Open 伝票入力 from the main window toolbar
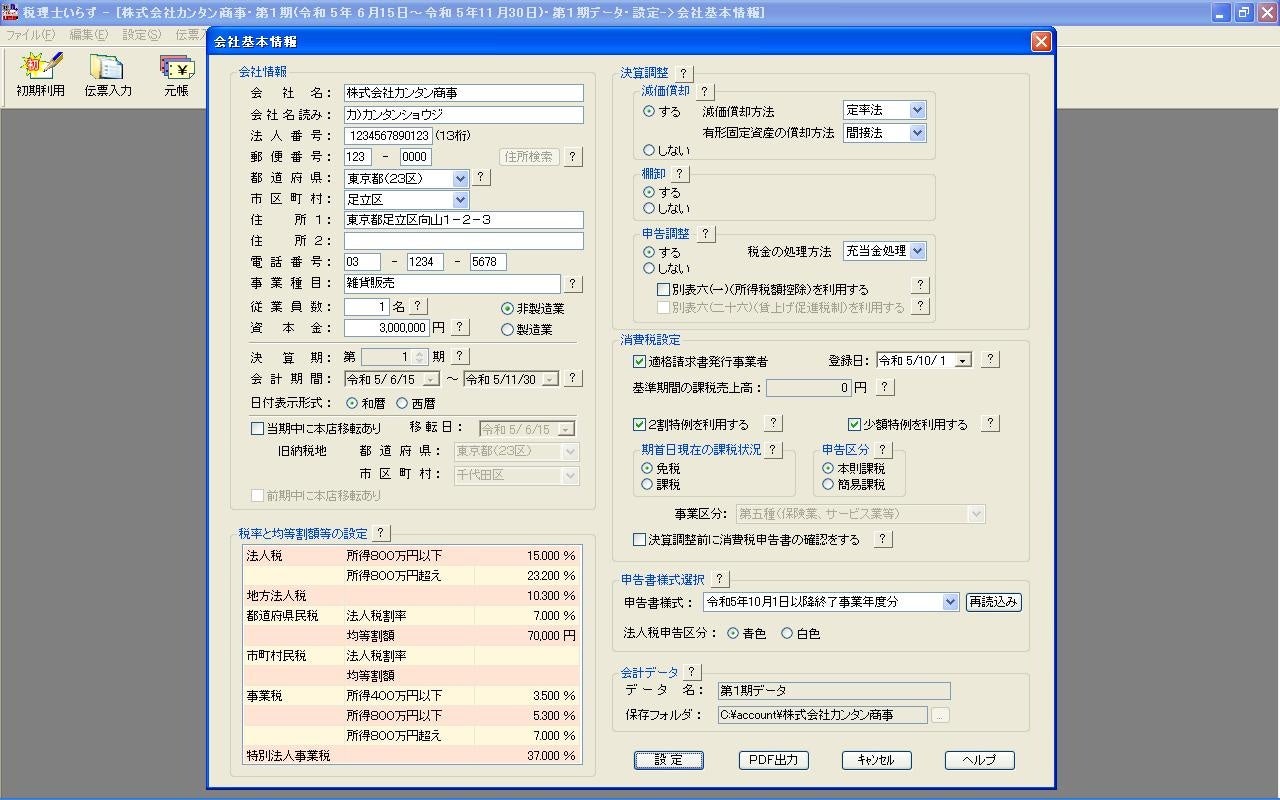 pyautogui.click(x=107, y=75)
